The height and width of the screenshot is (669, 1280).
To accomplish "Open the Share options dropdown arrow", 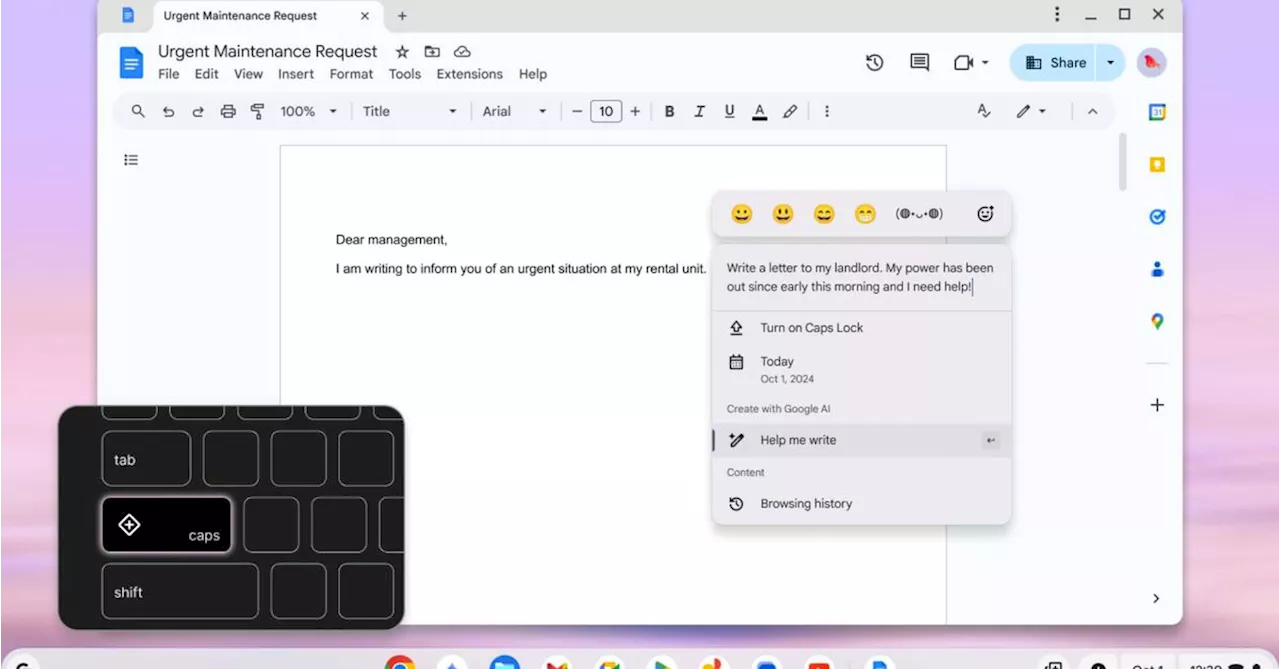I will click(x=1110, y=62).
